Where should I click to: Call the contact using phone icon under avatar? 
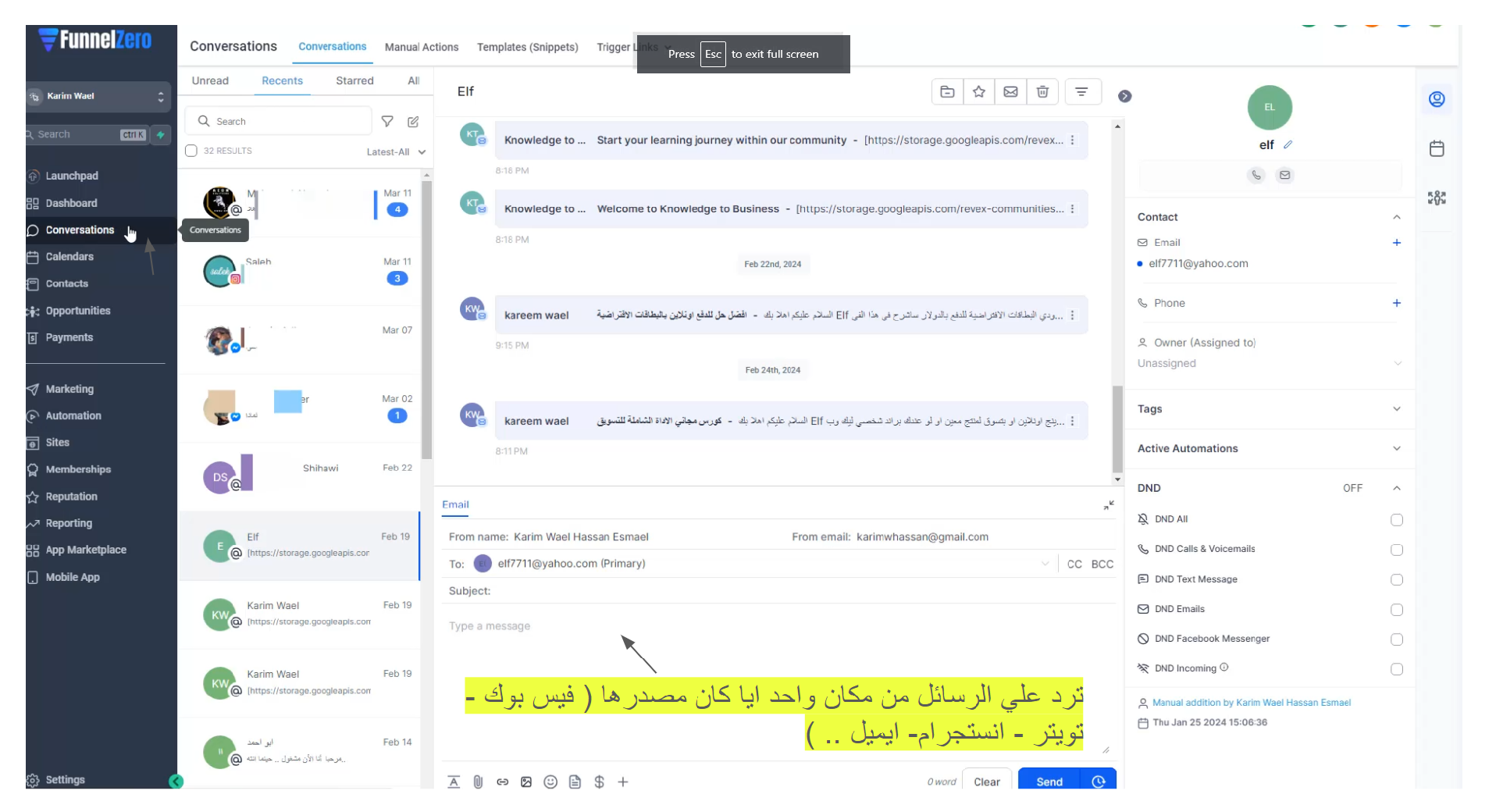pos(1256,175)
